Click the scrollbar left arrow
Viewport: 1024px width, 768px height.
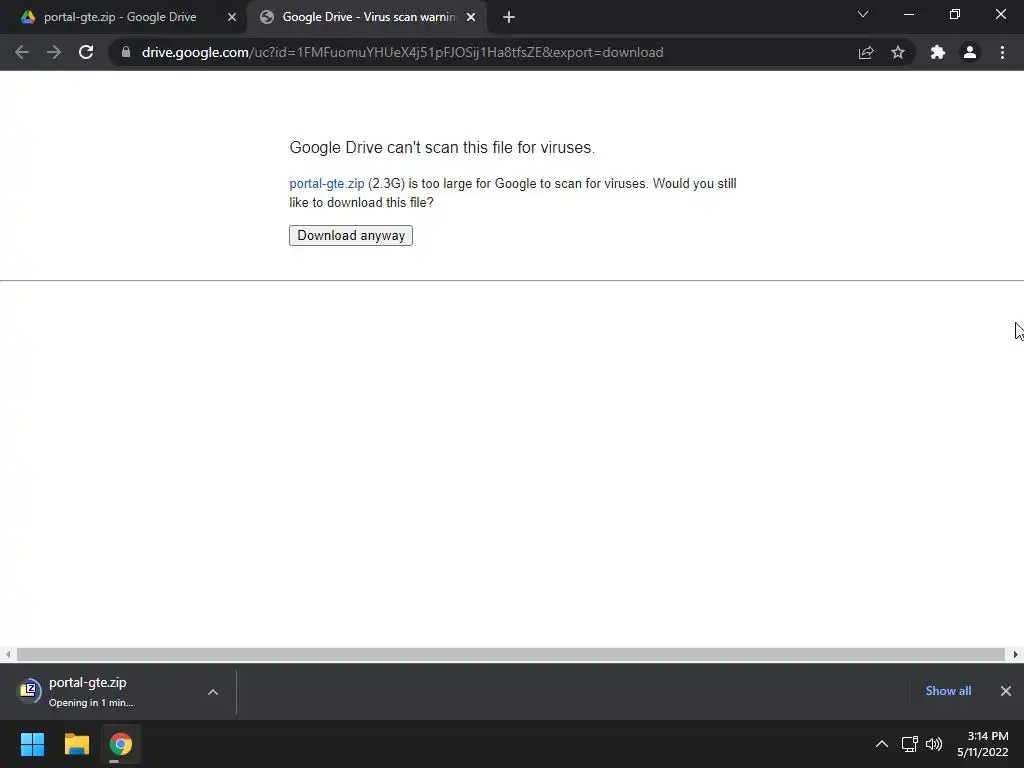coord(8,654)
